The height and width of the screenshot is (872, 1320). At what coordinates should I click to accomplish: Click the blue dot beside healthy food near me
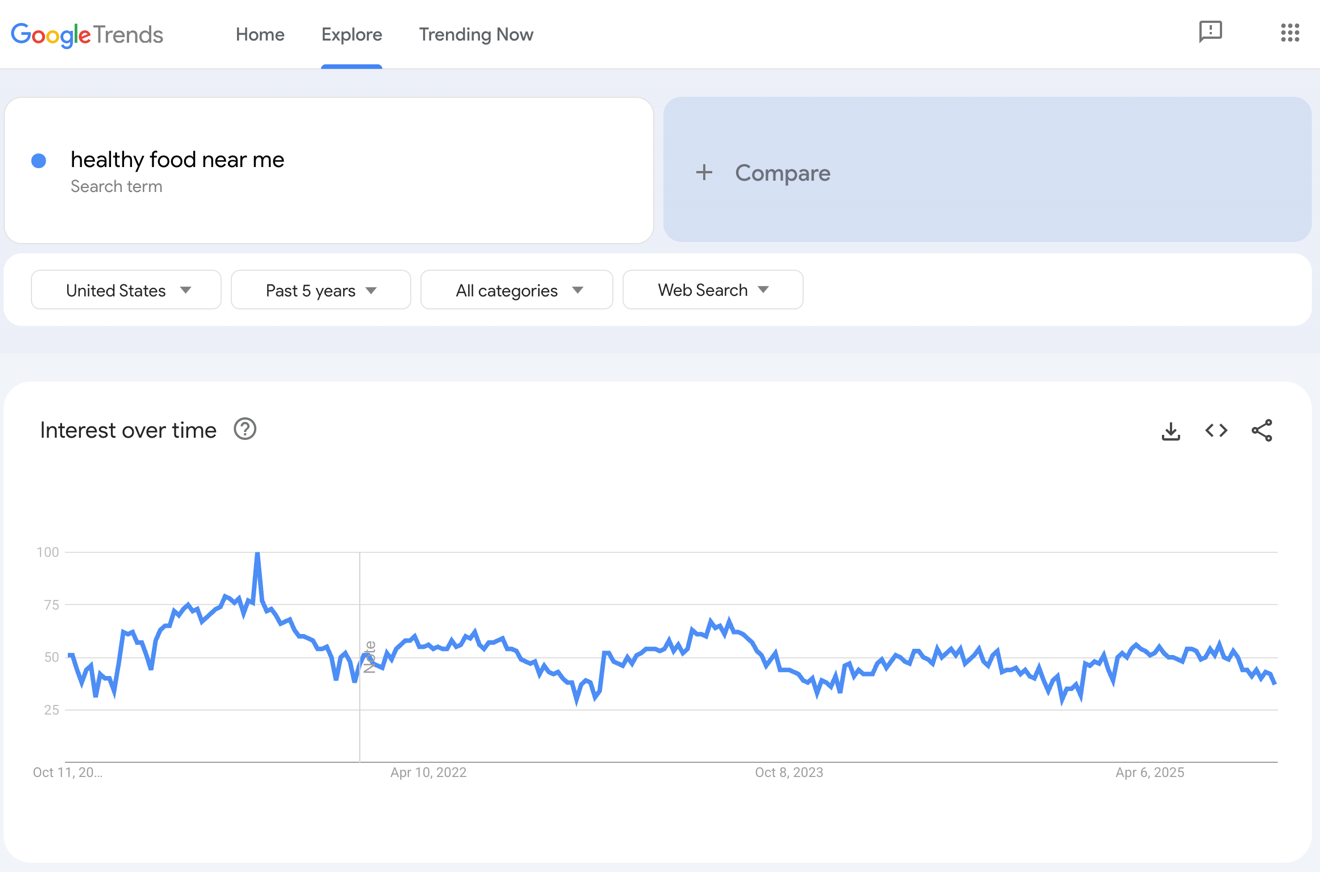38,160
